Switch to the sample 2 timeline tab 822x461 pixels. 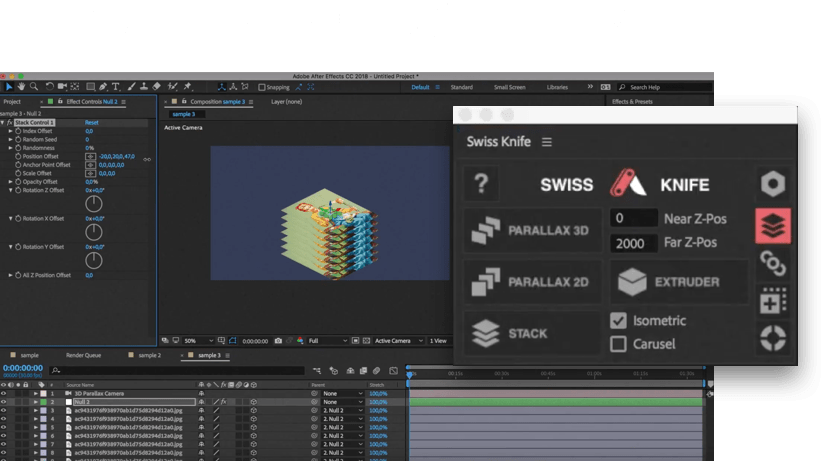pos(149,355)
